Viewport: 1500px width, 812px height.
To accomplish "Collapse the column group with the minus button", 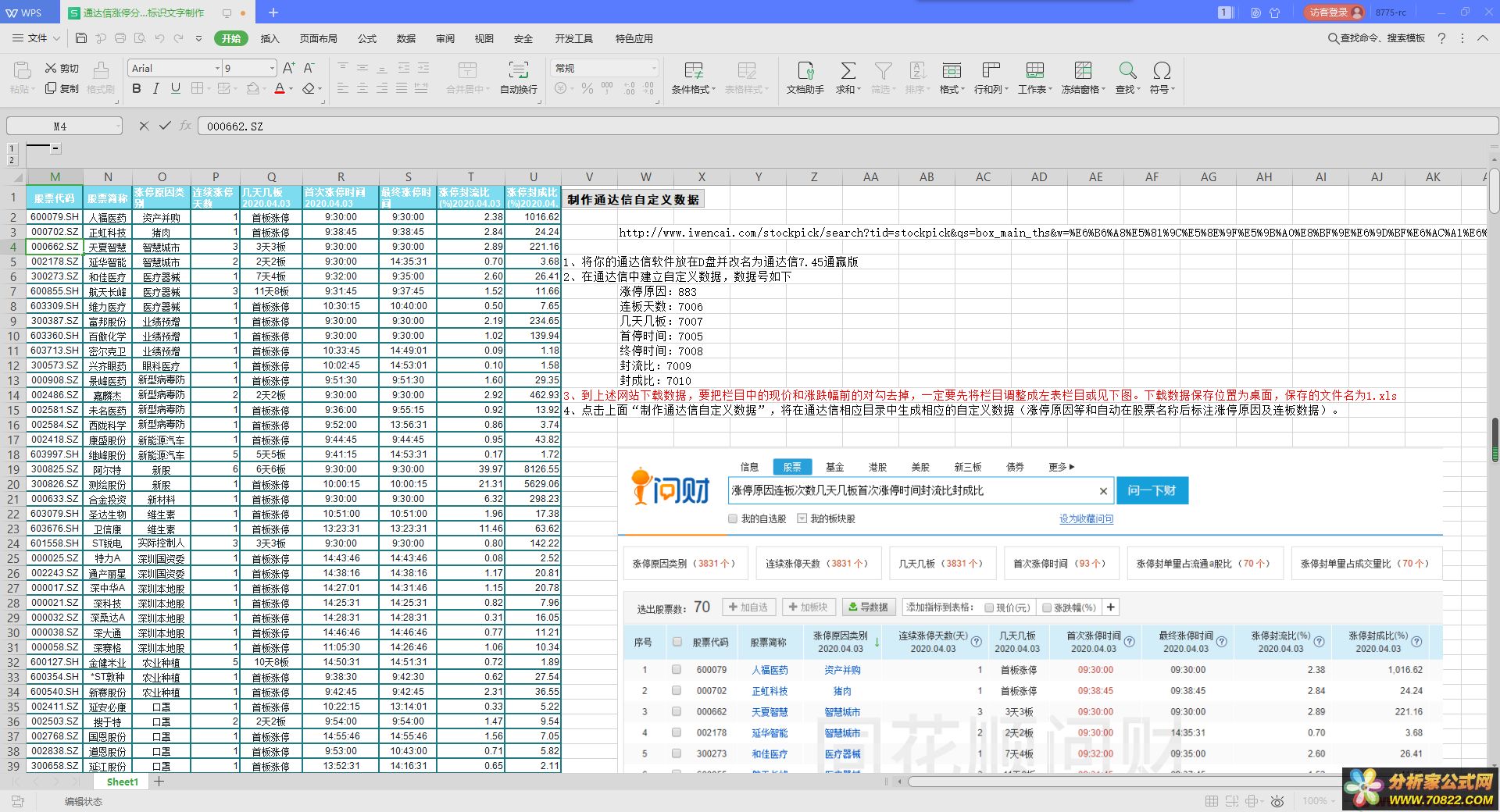I will pyautogui.click(x=55, y=148).
